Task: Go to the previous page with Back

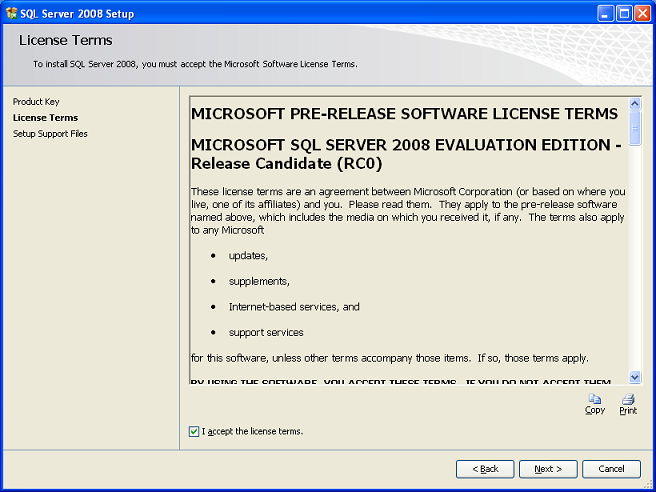Action: click(x=485, y=469)
